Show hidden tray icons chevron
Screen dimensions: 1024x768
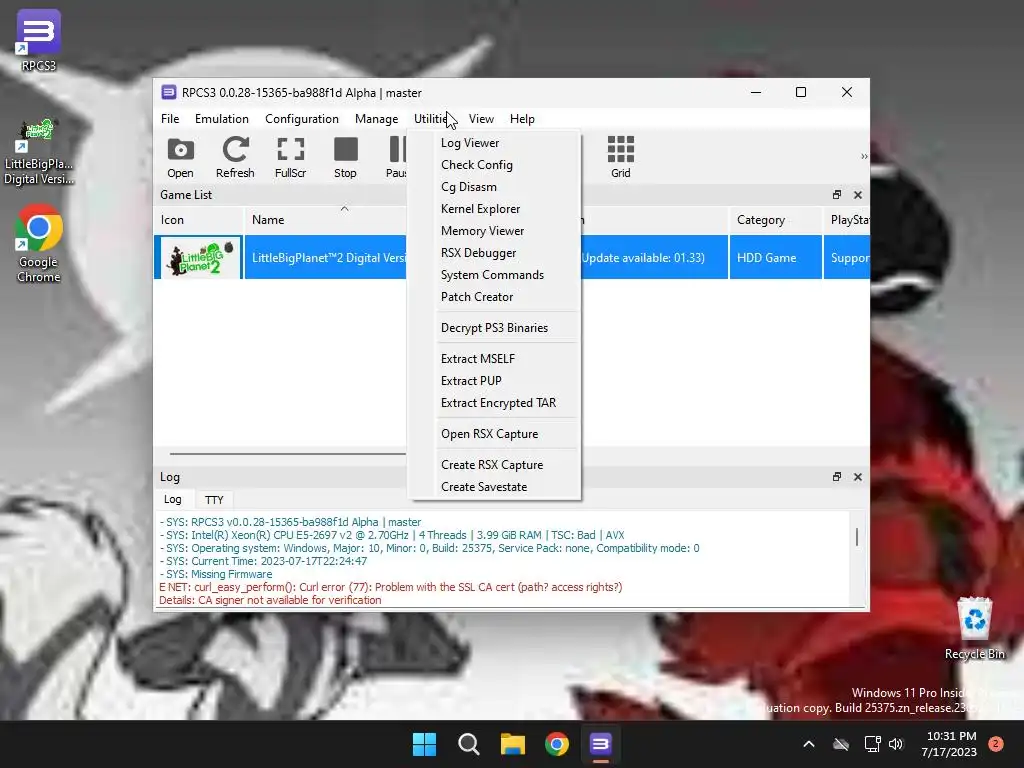[808, 744]
